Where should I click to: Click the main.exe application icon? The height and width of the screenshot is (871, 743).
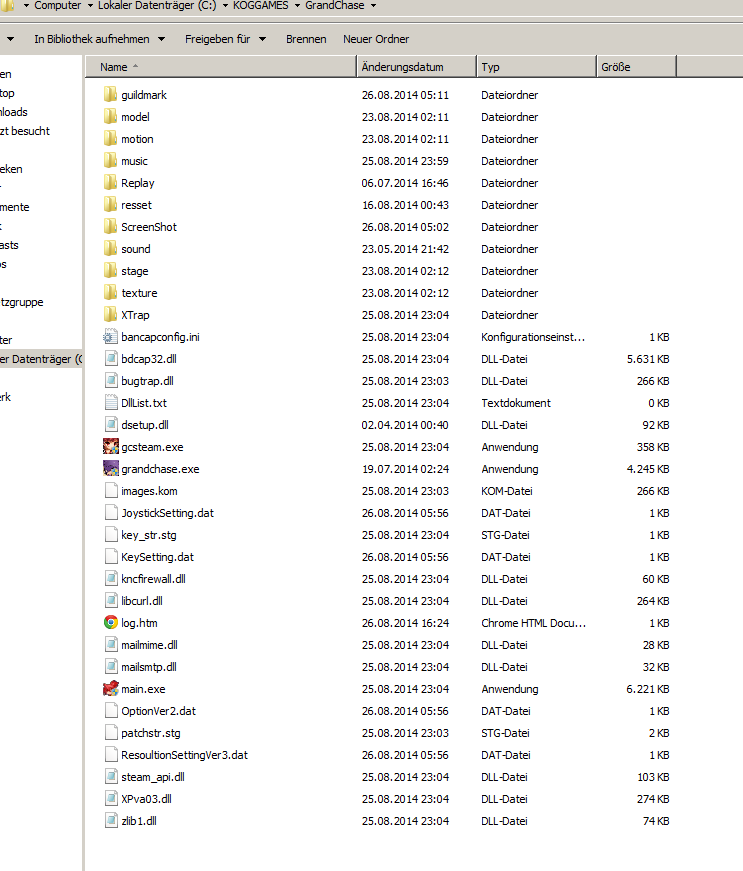pos(111,689)
